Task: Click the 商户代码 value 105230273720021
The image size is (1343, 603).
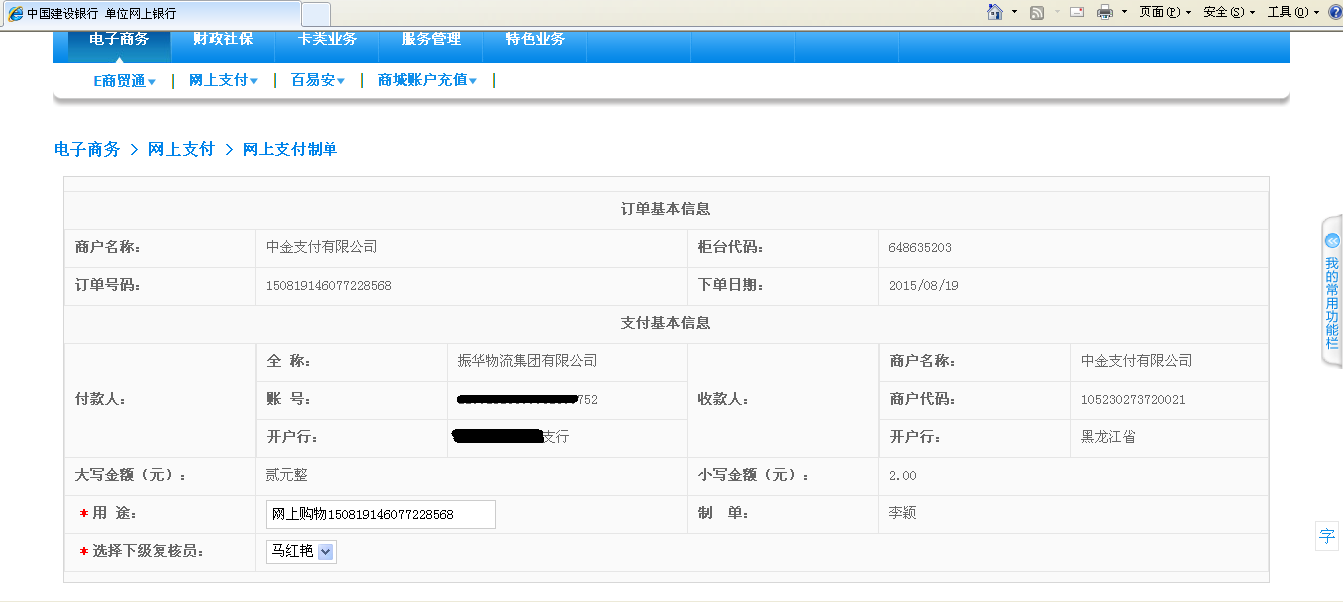Action: [x=1133, y=400]
